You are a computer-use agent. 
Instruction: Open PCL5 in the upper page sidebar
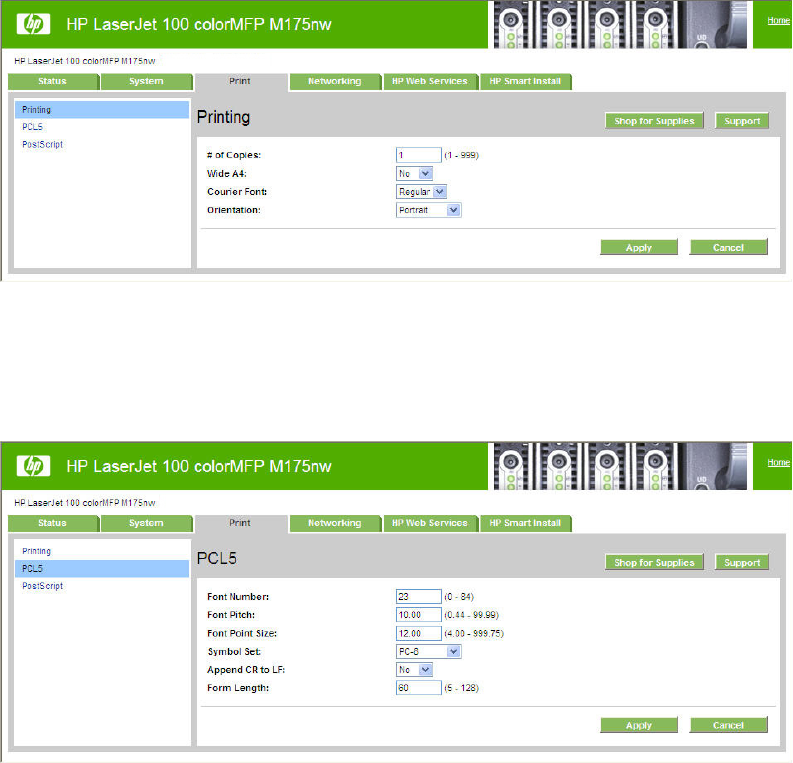click(32, 127)
